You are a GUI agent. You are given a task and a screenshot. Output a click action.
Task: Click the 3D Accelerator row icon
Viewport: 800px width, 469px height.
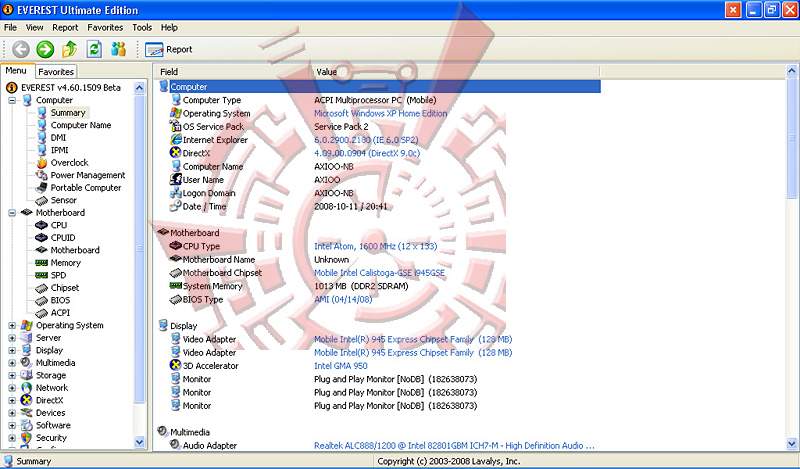[x=176, y=365]
